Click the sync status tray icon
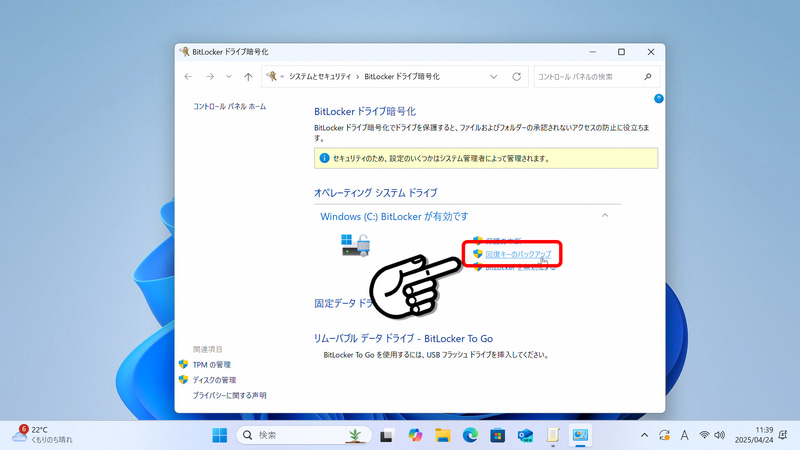The height and width of the screenshot is (450, 800). click(664, 435)
